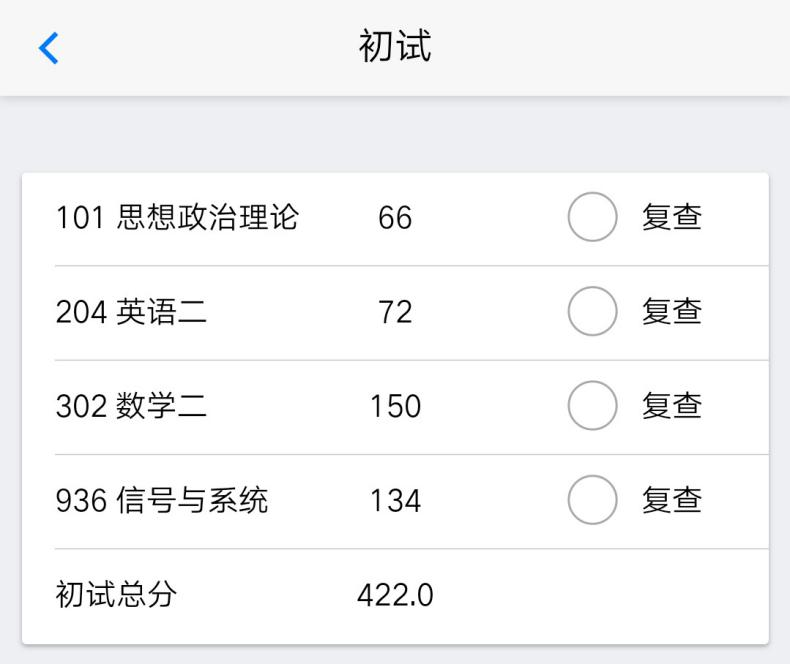
Task: Click 复查 label in the 数学二 row
Action: point(671,406)
